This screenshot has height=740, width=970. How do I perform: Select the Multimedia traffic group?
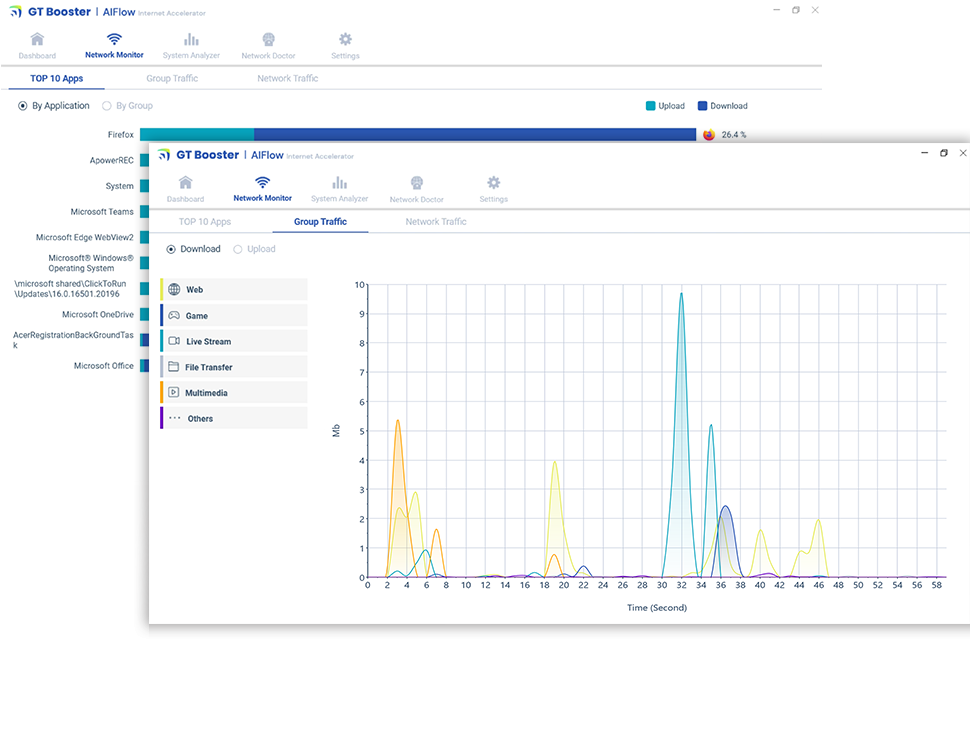(233, 393)
